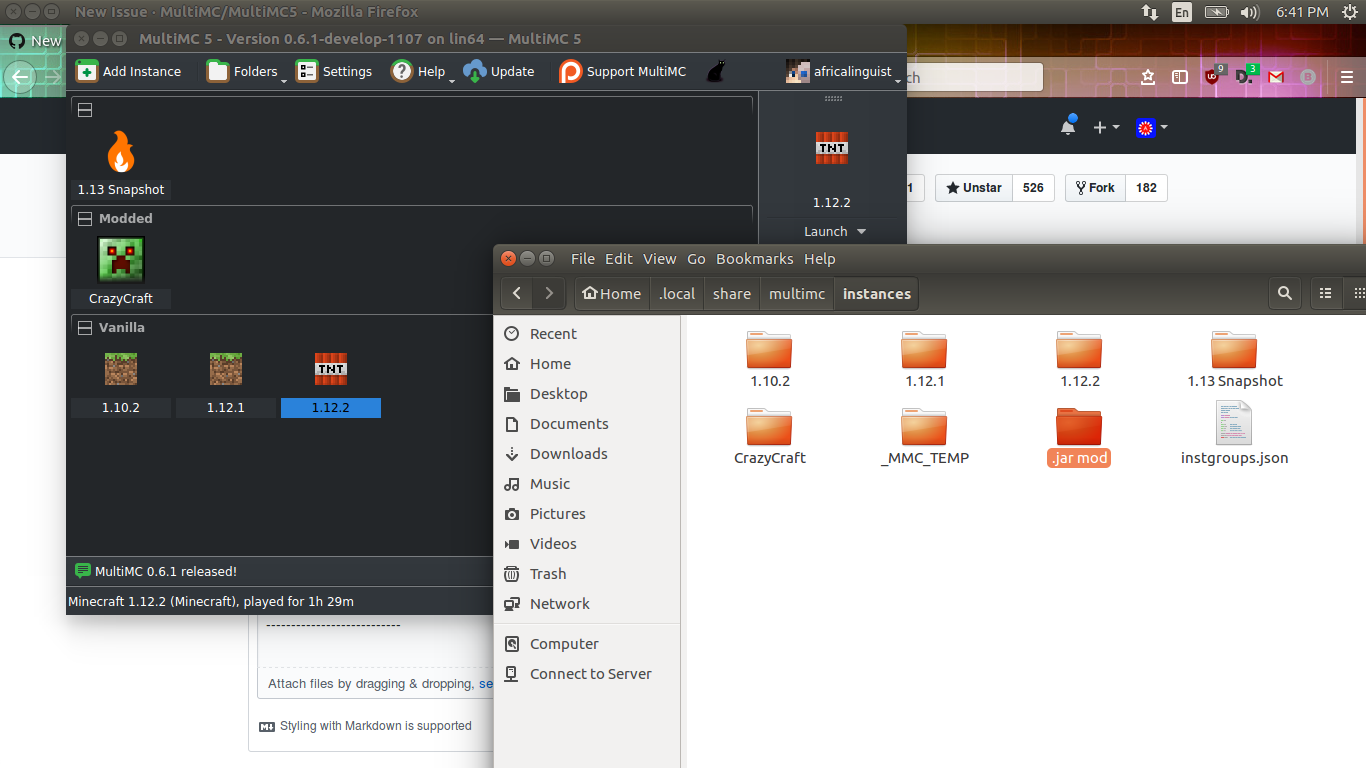Select the instgroups.json file
The width and height of the screenshot is (1366, 768).
point(1235,434)
